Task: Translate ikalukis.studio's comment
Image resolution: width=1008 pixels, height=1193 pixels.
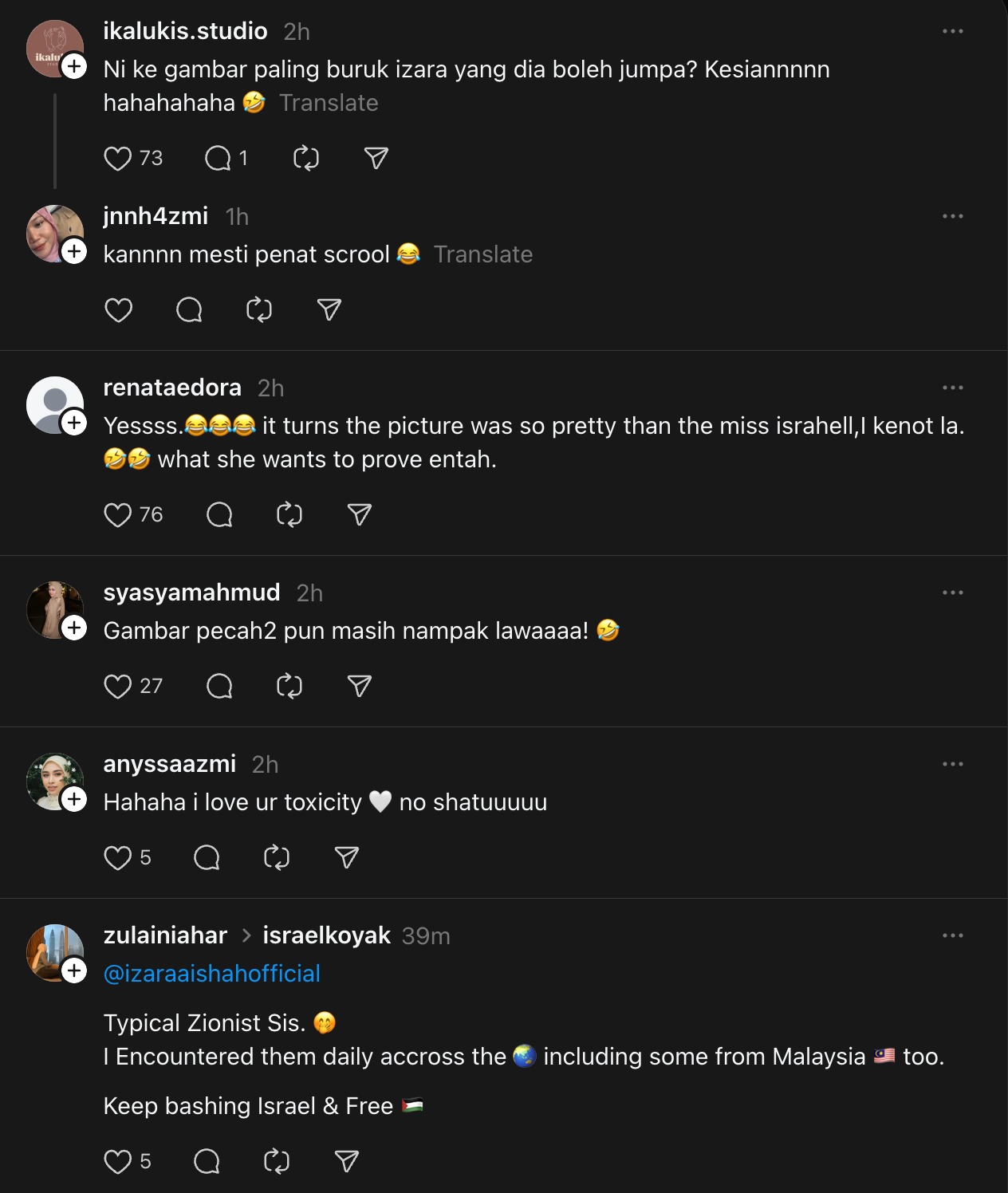Action: pos(329,103)
